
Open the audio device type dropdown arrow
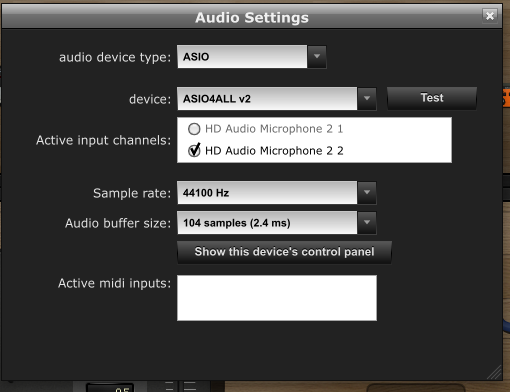click(317, 57)
